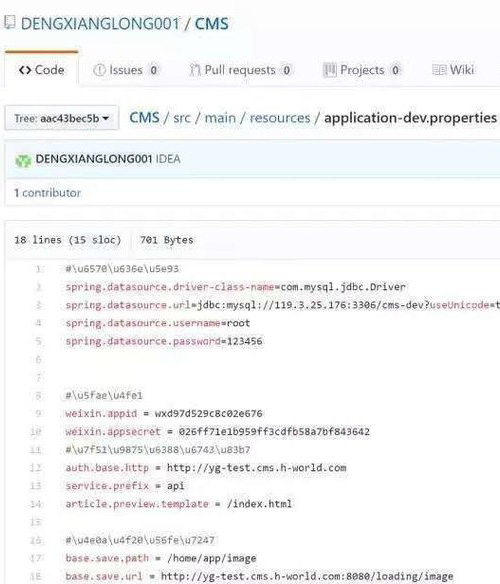This screenshot has height=584, width=500.
Task: Click the Pull requests count badge 0
Action: click(x=287, y=70)
